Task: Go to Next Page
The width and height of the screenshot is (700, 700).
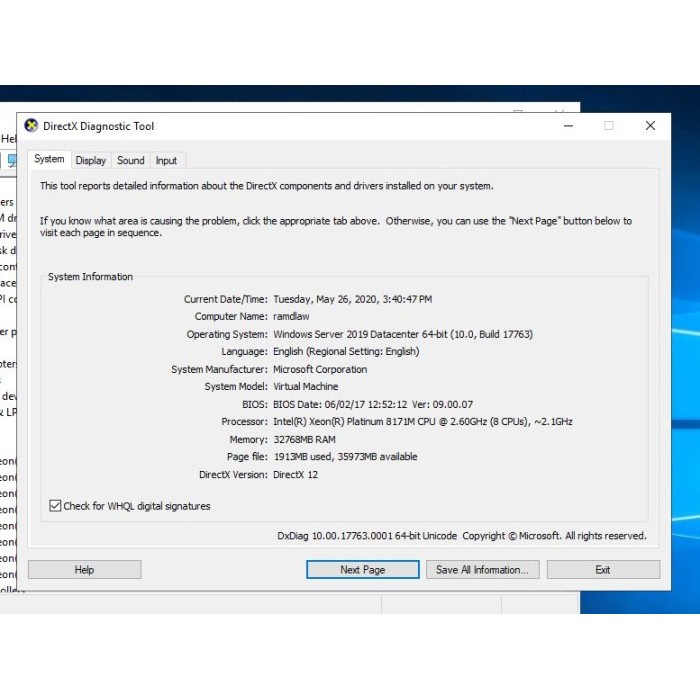Action: 362,570
